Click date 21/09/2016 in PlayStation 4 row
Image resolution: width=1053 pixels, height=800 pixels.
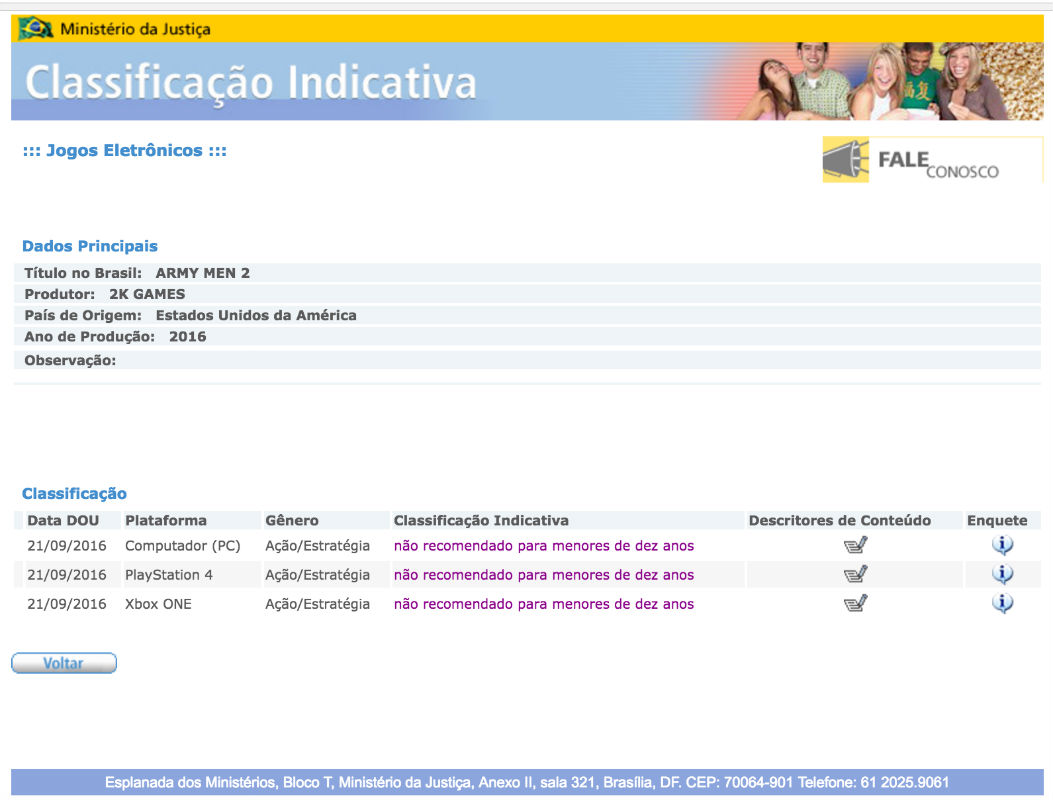pyautogui.click(x=66, y=575)
